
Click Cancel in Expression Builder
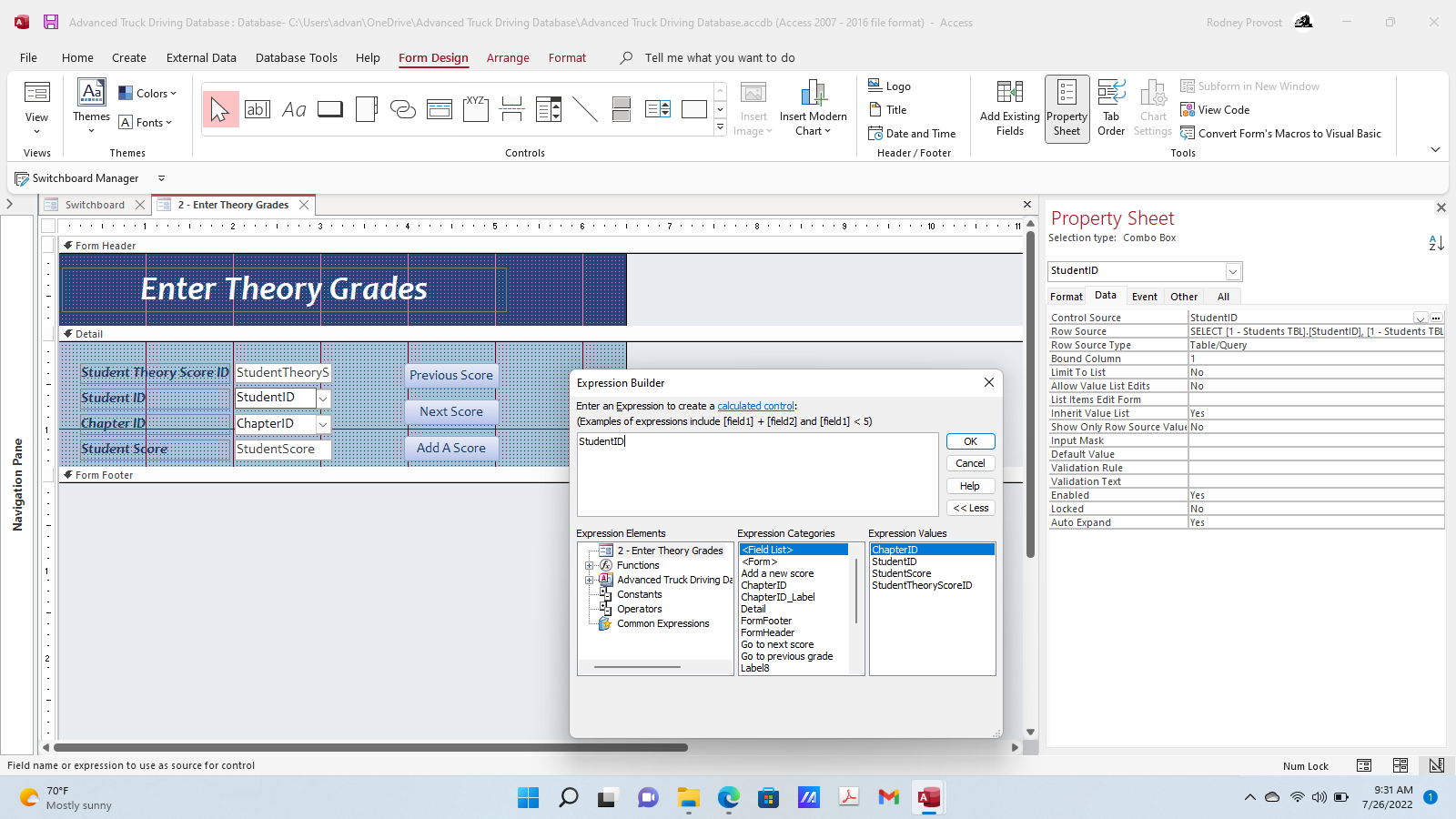click(x=970, y=463)
